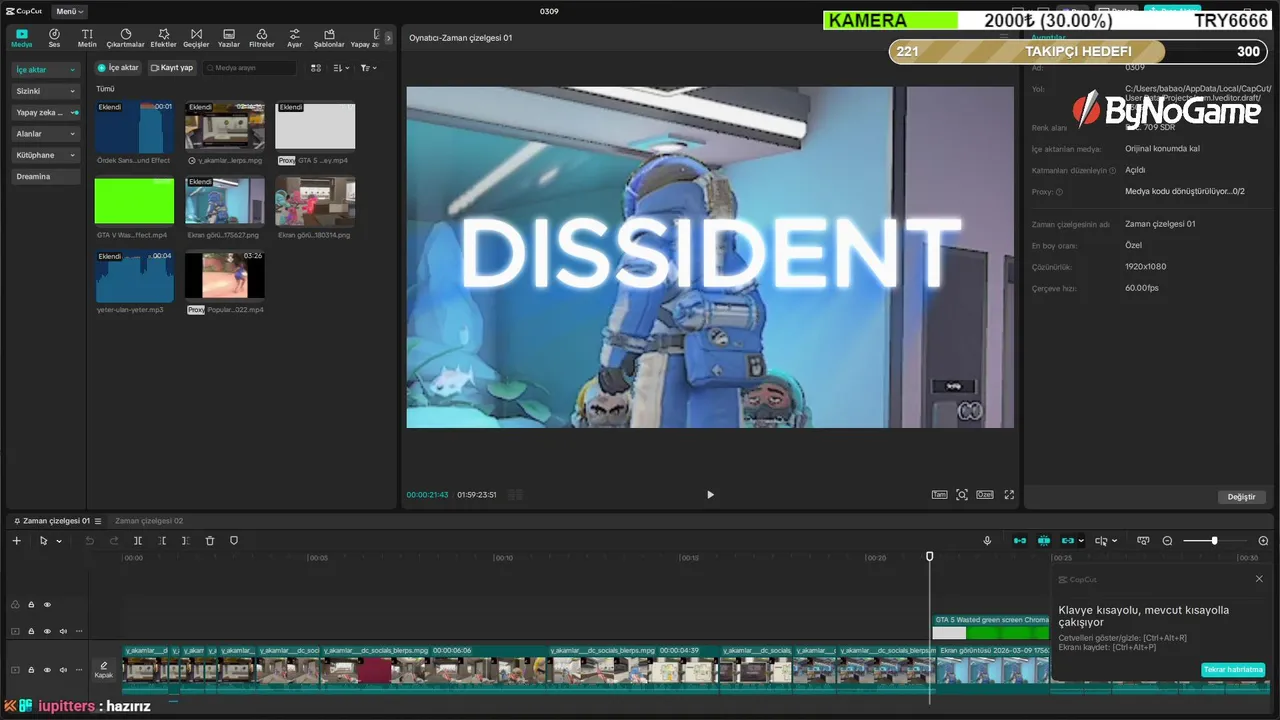Delete the selected clip with trash icon
Screen dimensions: 1280x720
pyautogui.click(x=210, y=541)
